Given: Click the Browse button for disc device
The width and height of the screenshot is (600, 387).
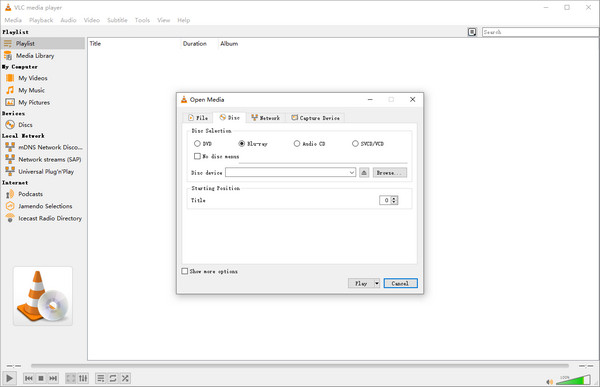Looking at the screenshot, I should 390,173.
